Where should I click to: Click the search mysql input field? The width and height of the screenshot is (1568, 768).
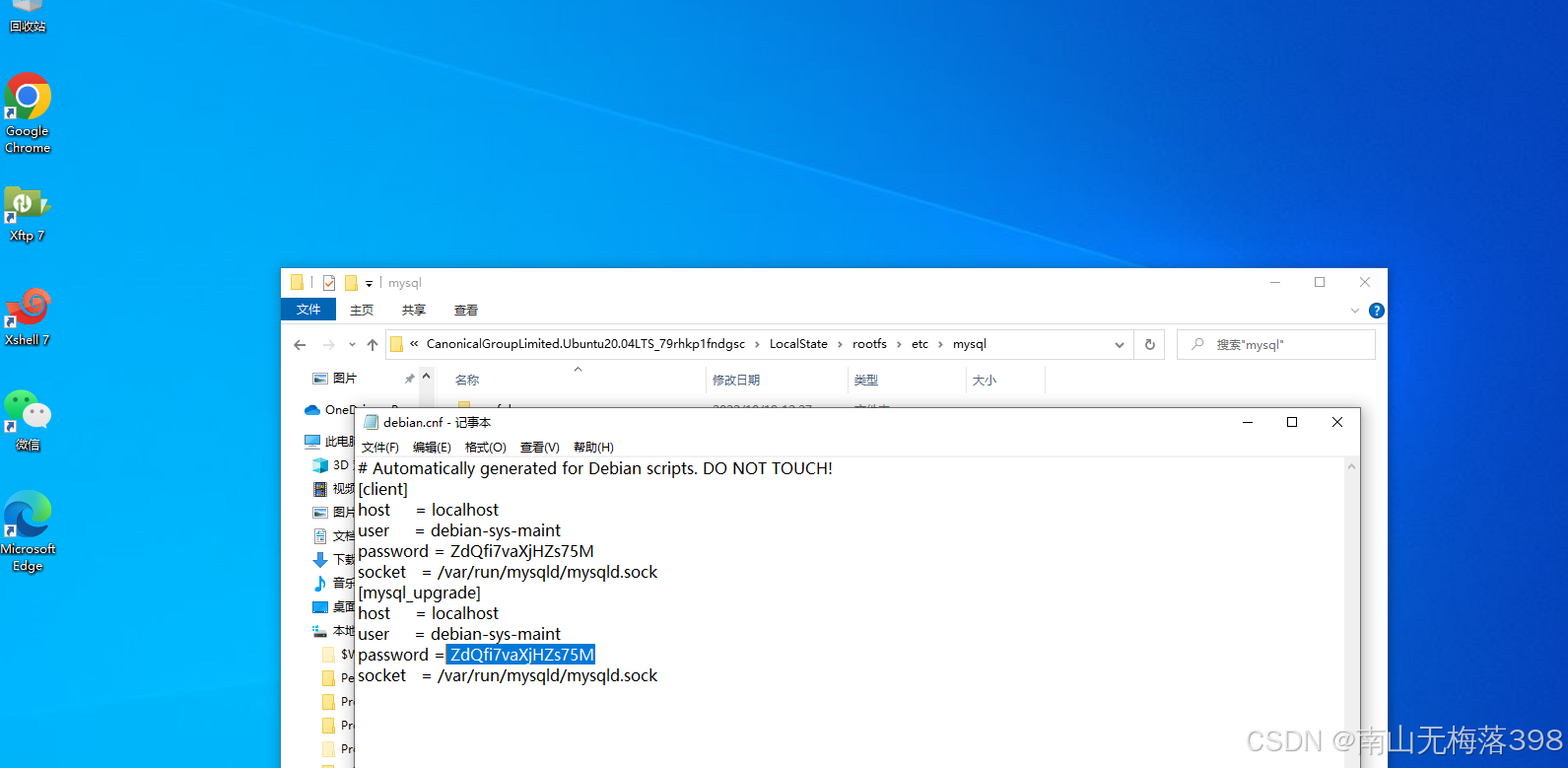[x=1276, y=345]
